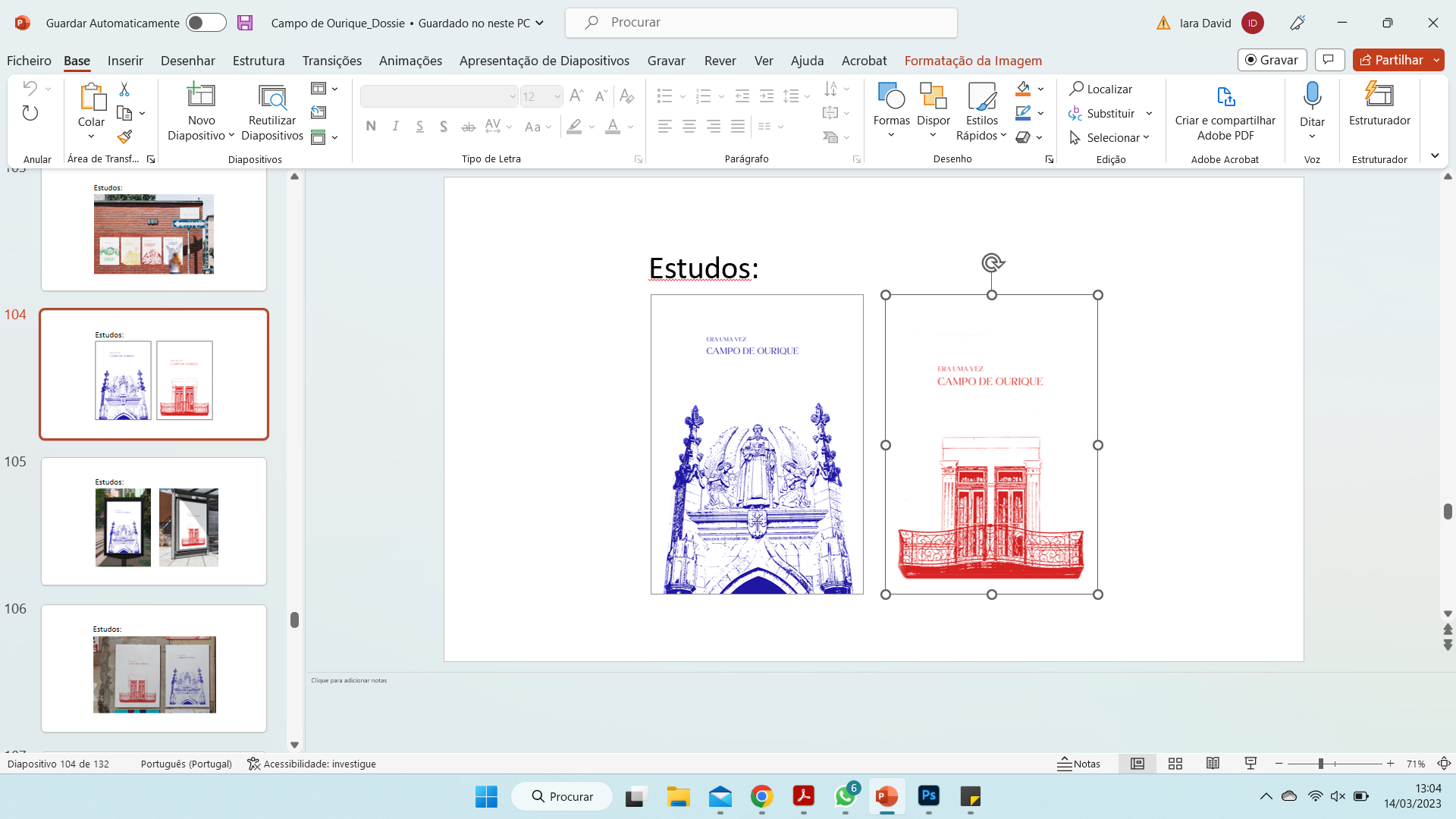Open the Transições ribbon tab
The image size is (1456, 819).
pyautogui.click(x=331, y=61)
